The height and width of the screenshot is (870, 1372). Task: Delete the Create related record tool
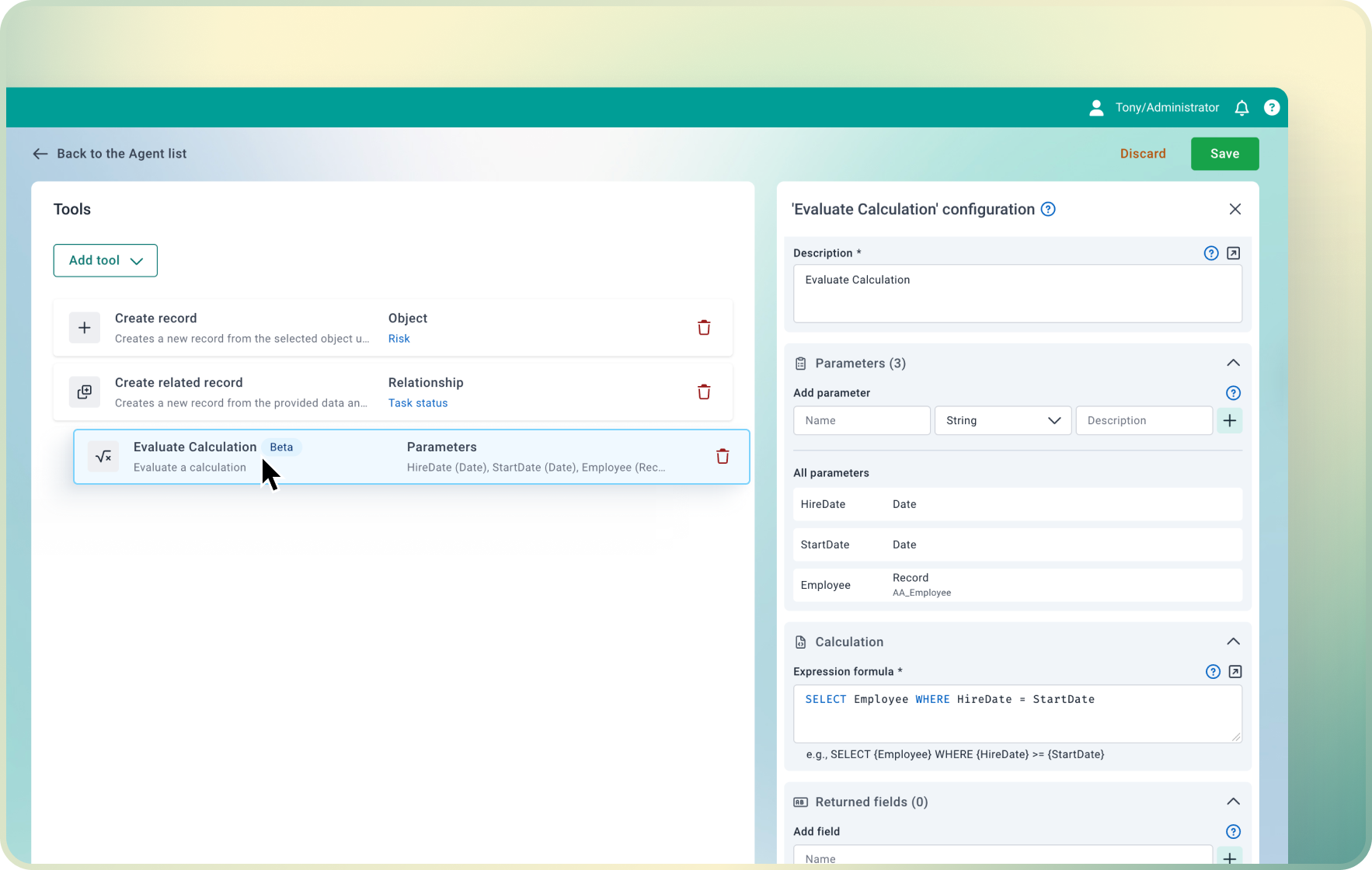tap(704, 392)
